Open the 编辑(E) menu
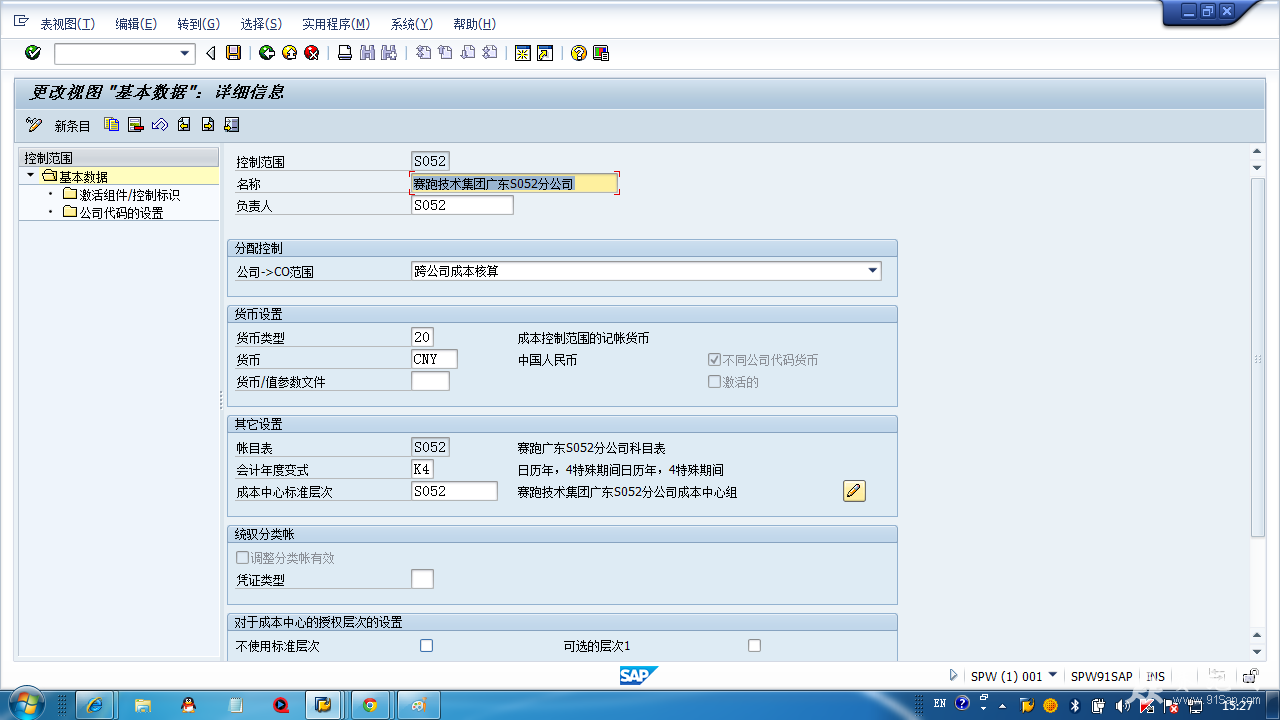1280x720 pixels. (x=136, y=24)
